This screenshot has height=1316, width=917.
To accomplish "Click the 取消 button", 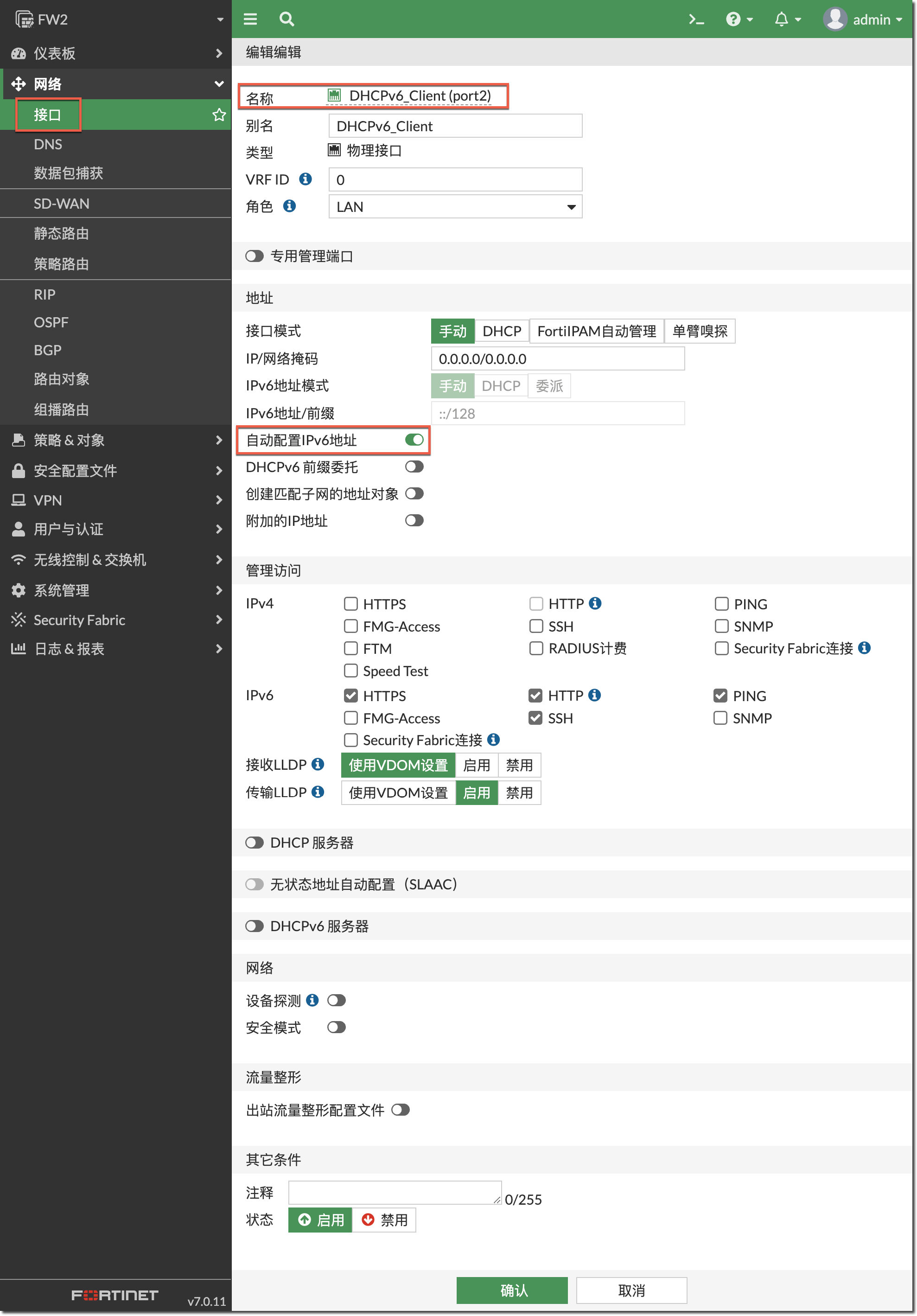I will coord(631,1290).
